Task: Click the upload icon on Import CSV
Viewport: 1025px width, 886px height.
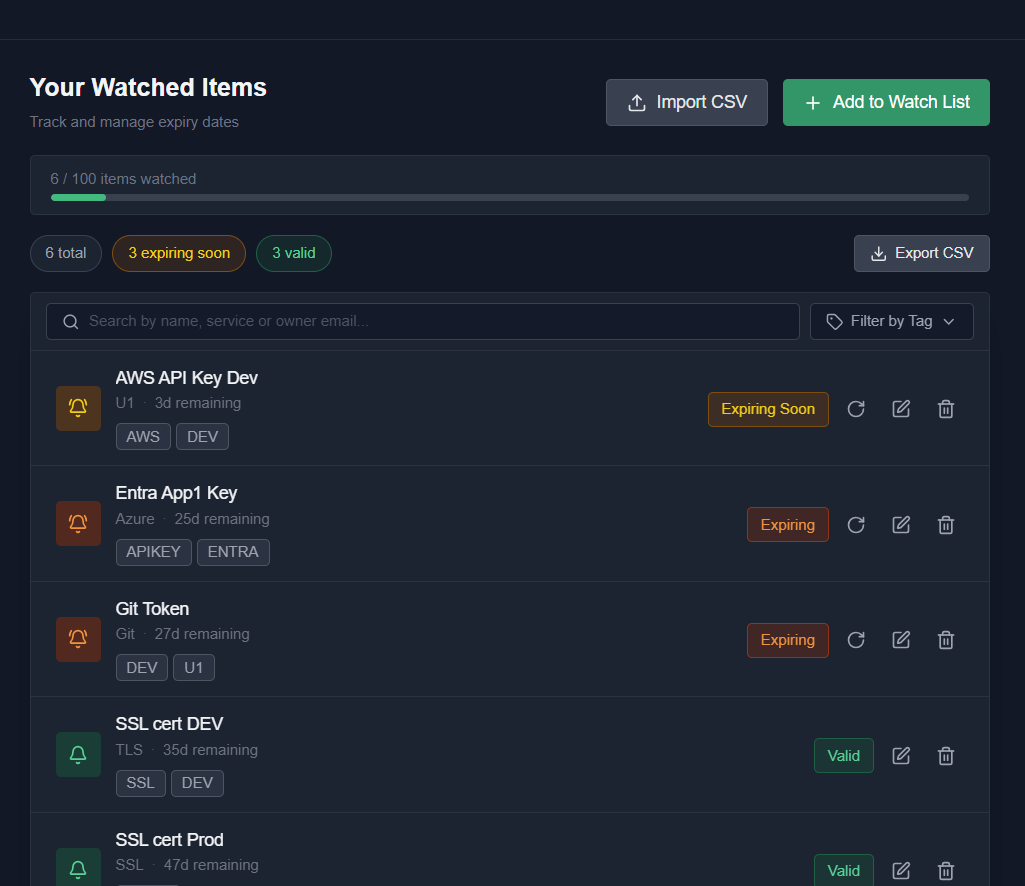Action: point(635,101)
